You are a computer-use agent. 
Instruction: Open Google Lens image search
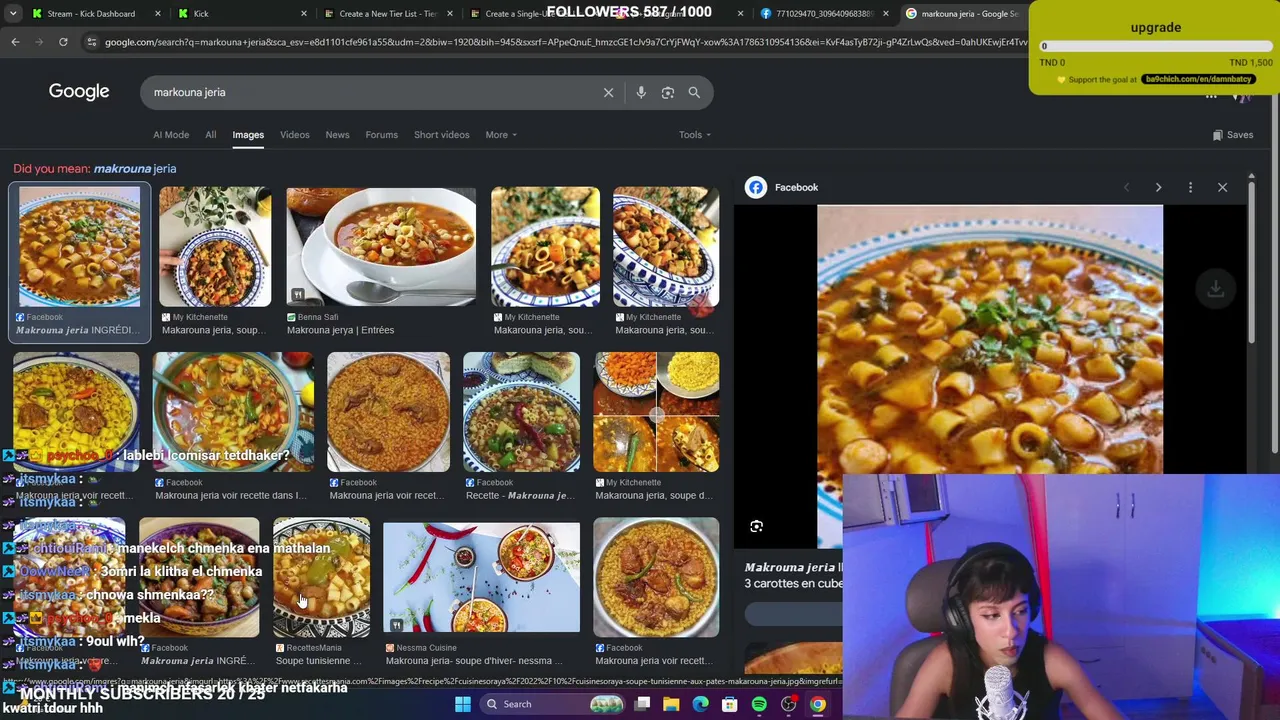(x=667, y=92)
